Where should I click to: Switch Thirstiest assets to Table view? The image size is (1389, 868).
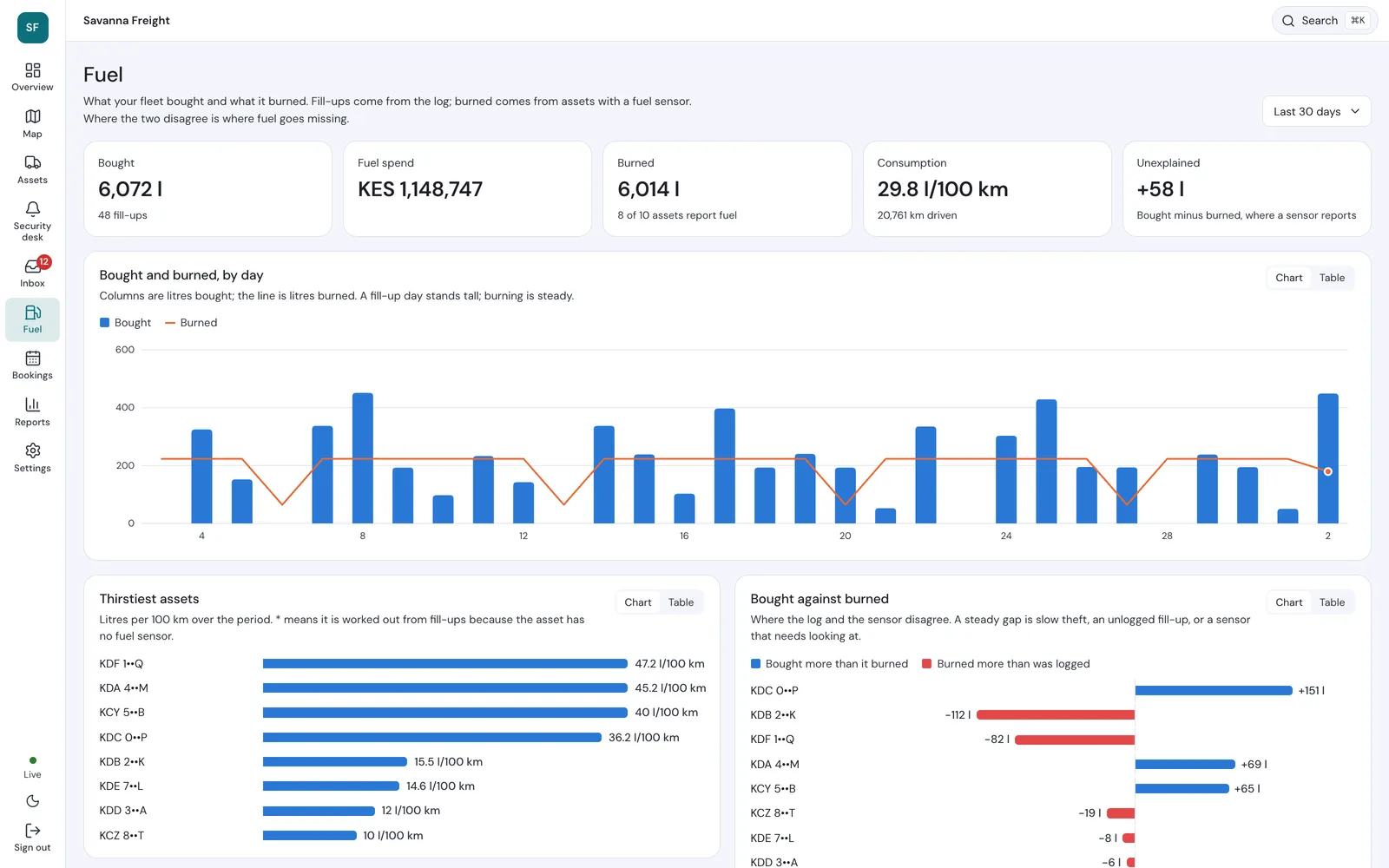point(681,602)
